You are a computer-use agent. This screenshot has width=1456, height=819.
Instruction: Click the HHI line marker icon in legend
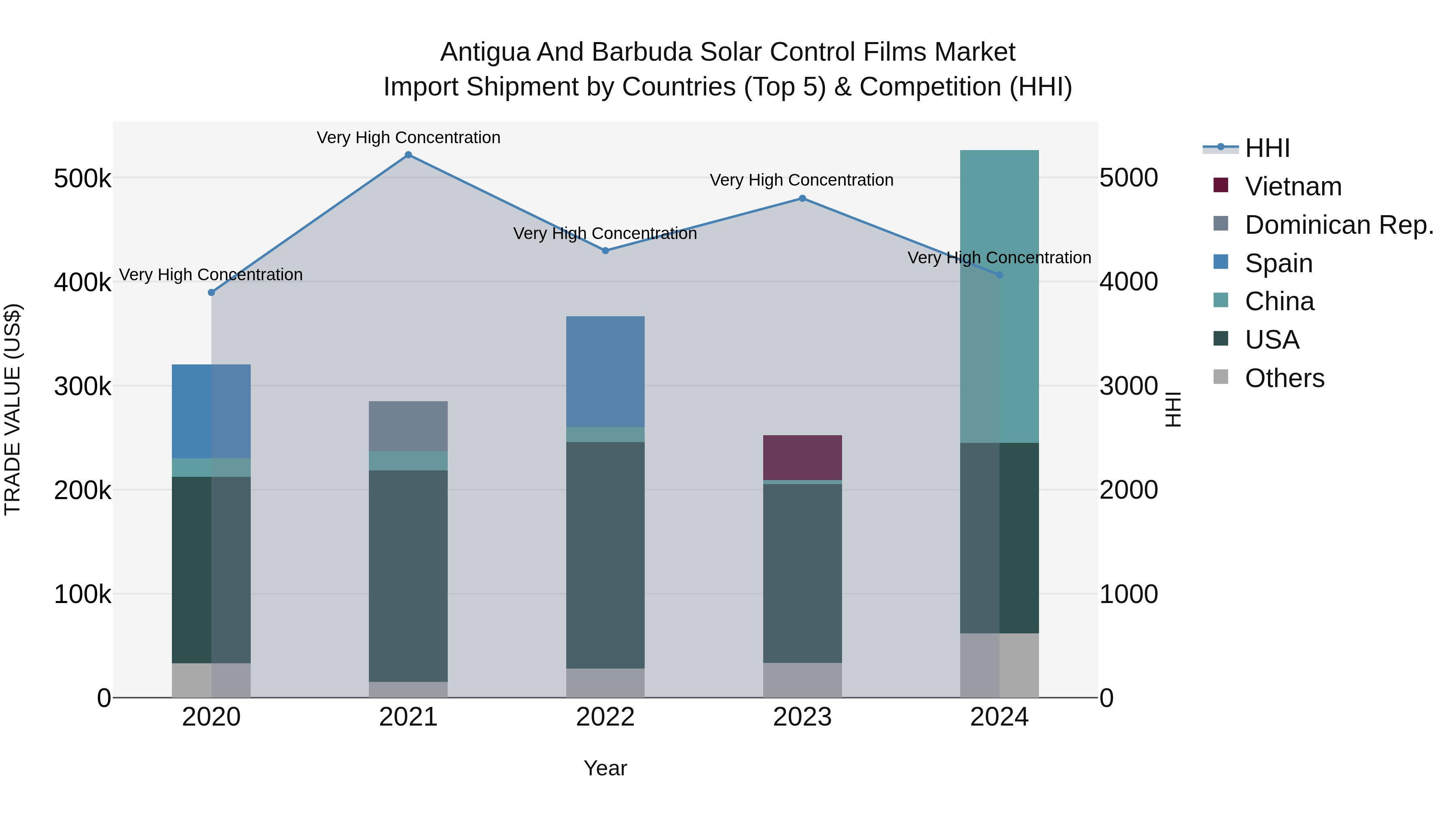coord(1221,147)
